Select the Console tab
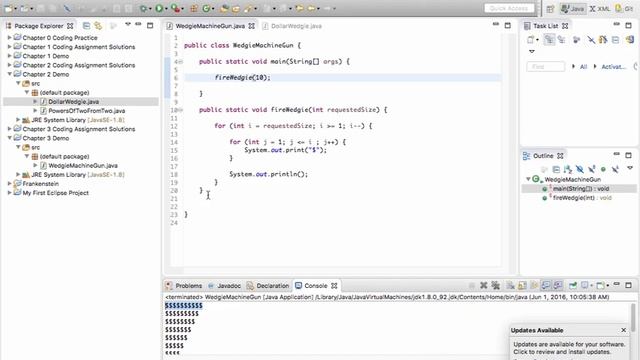The width and height of the screenshot is (640, 360). tap(316, 286)
